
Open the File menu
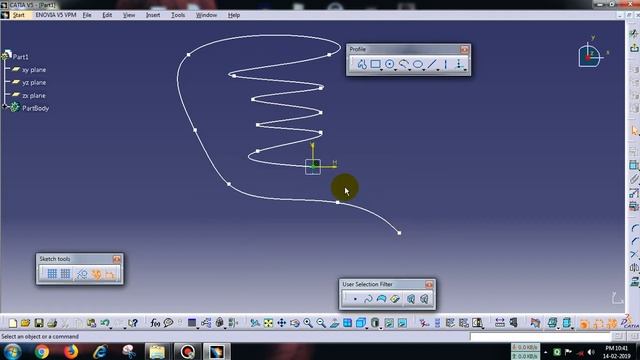tap(87, 15)
